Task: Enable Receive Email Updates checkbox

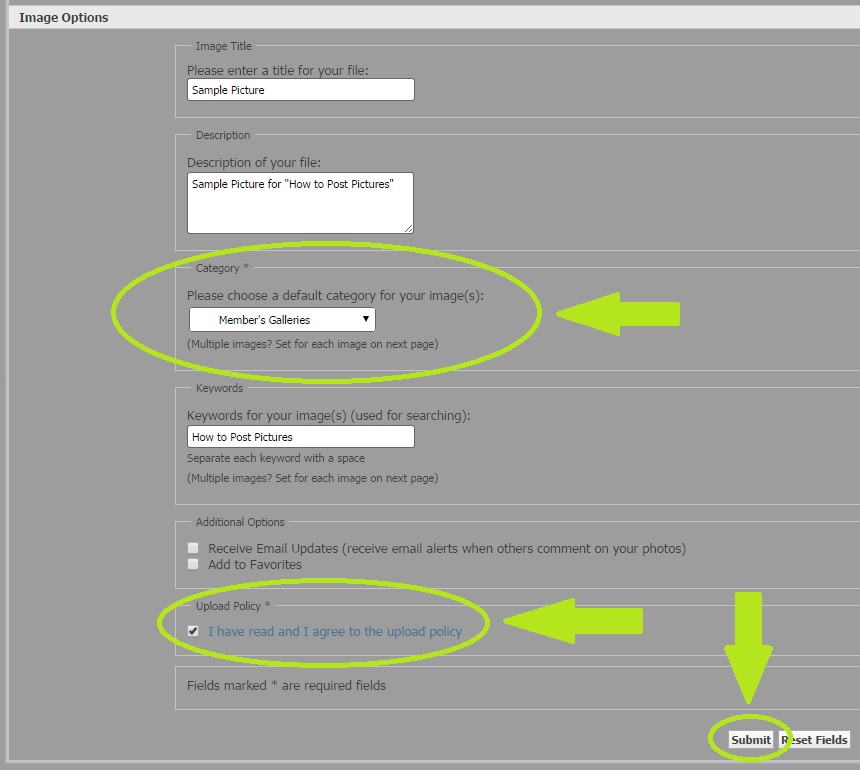Action: 193,549
